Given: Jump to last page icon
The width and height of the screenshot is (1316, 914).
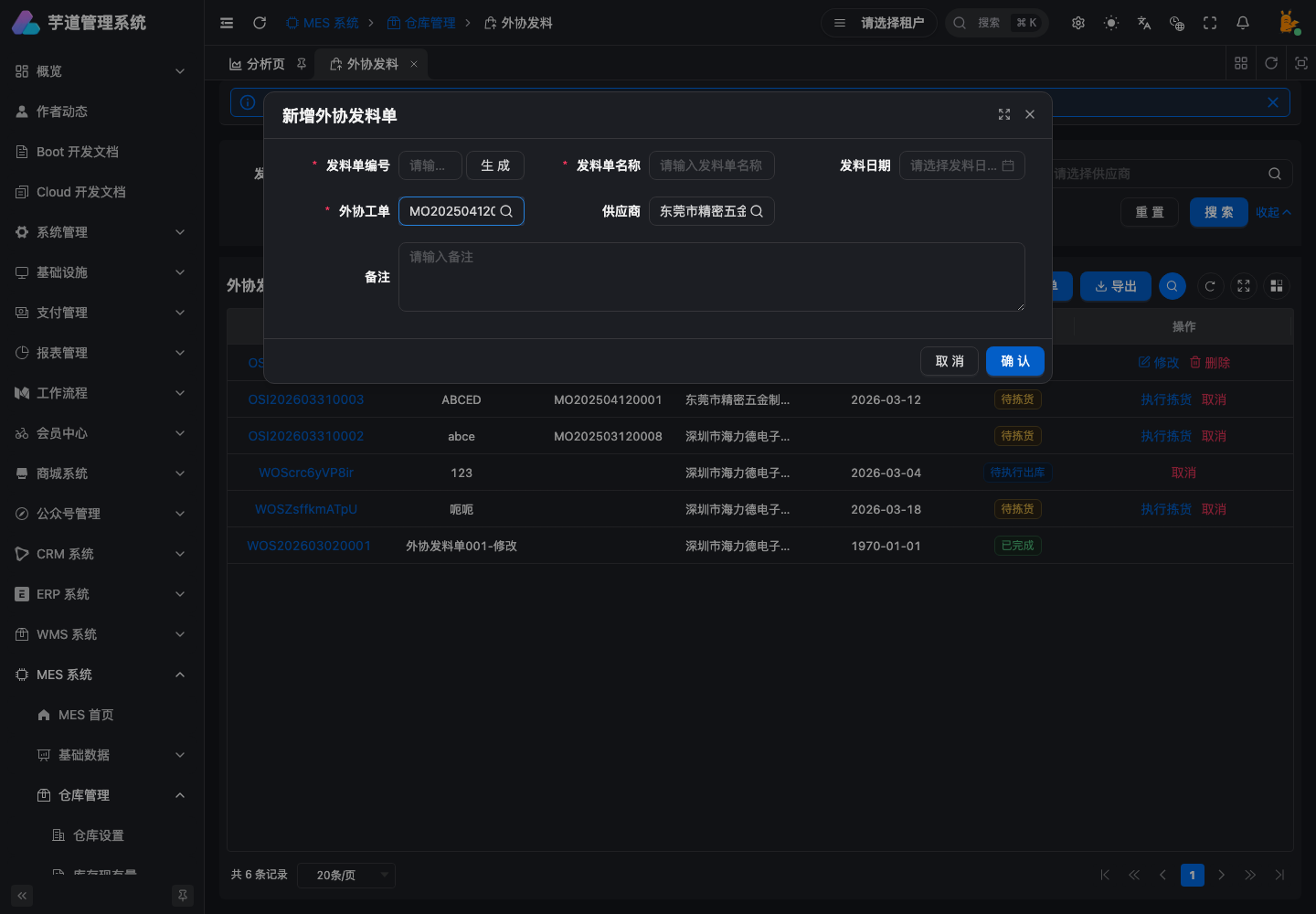Looking at the screenshot, I should [1279, 875].
